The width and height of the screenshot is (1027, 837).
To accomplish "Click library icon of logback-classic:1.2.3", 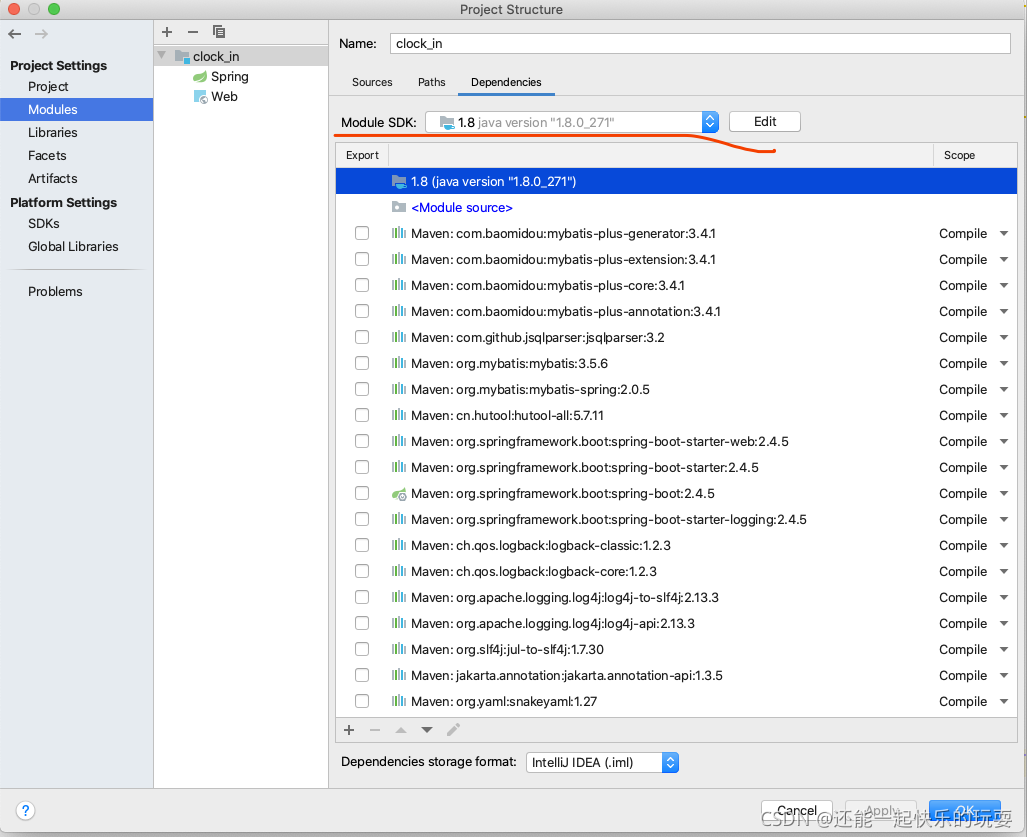I will (x=399, y=546).
